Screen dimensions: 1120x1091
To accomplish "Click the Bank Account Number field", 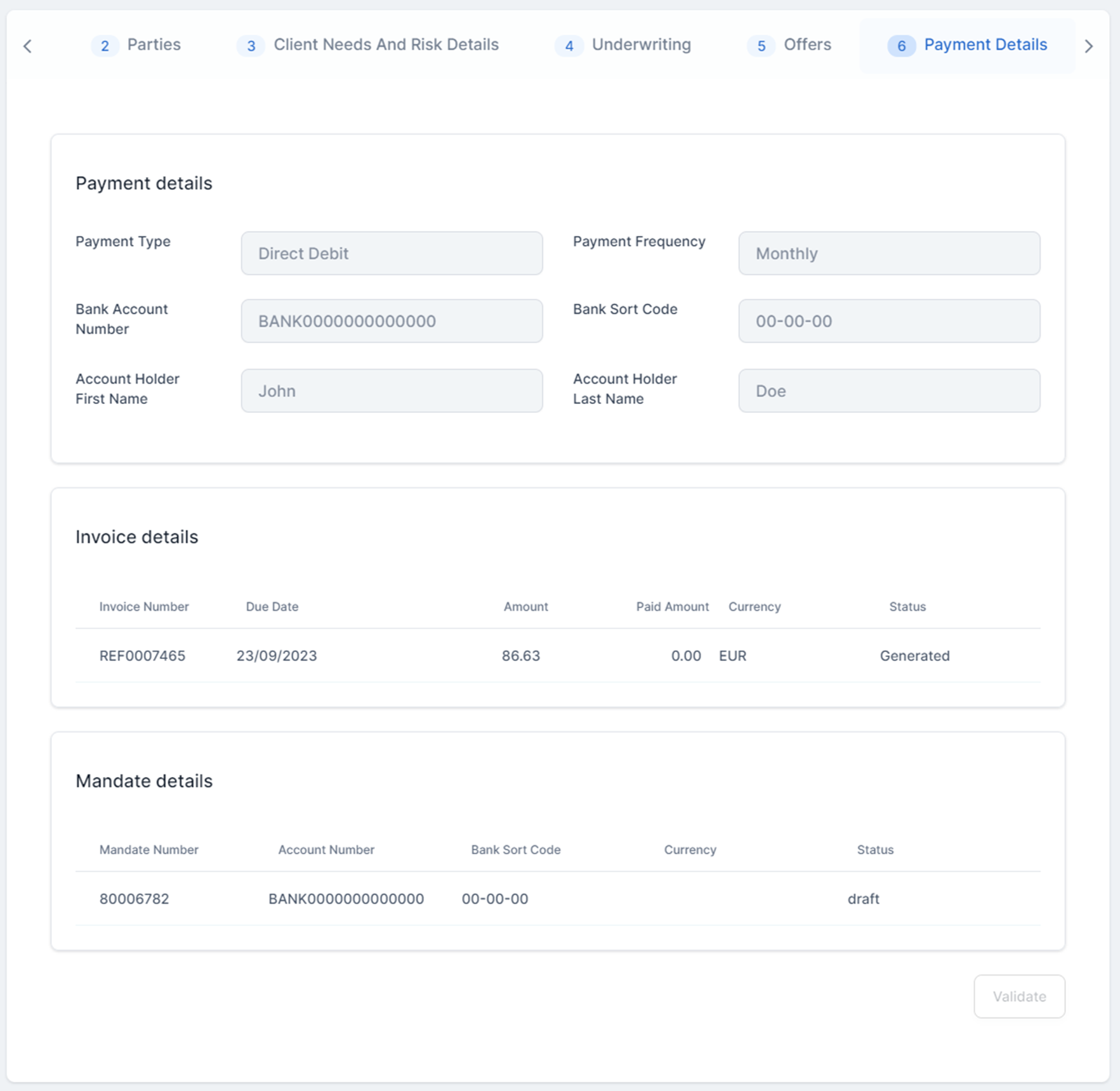I will pyautogui.click(x=392, y=321).
